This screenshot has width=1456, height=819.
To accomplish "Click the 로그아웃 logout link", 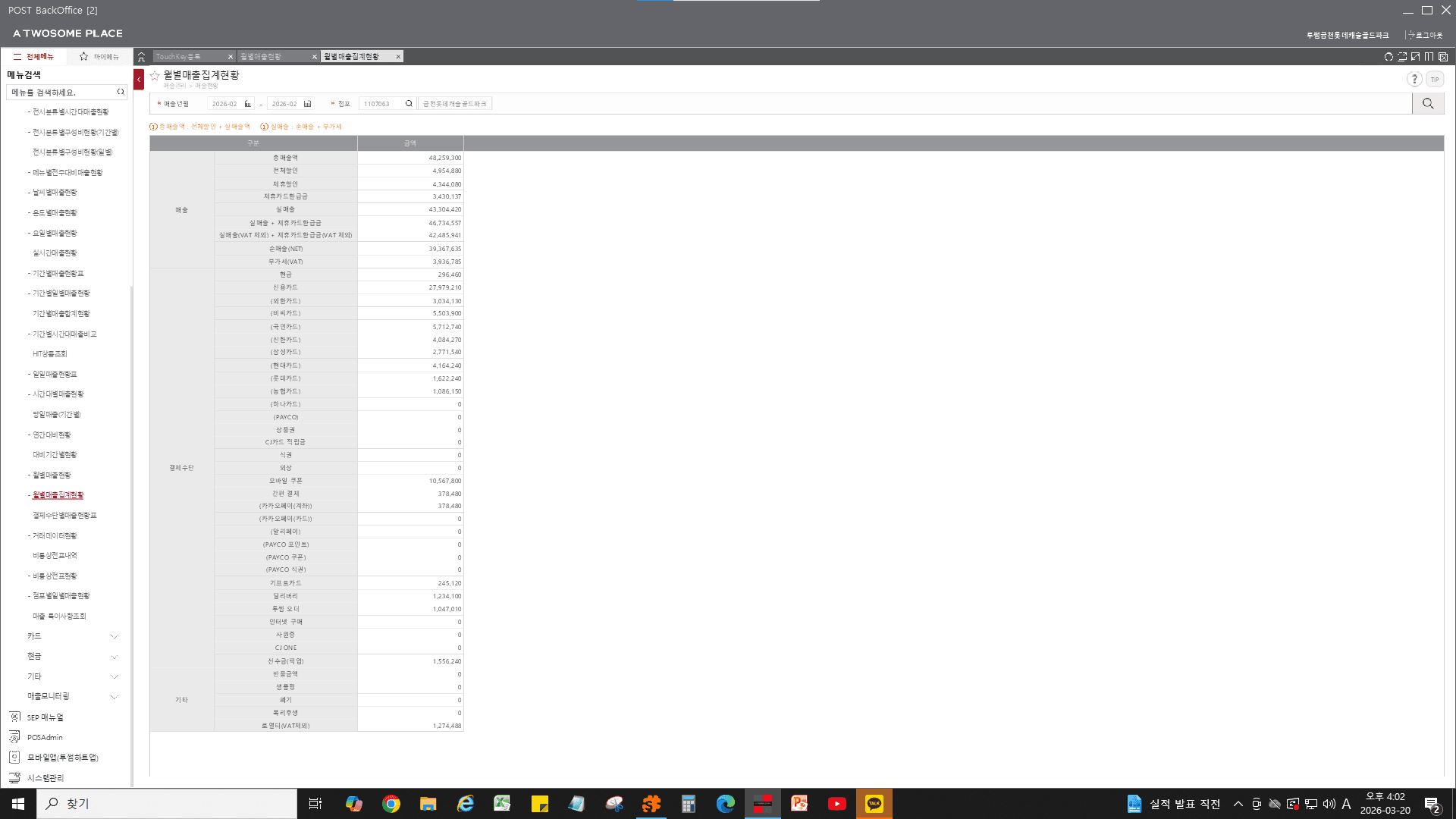I will tap(1426, 35).
